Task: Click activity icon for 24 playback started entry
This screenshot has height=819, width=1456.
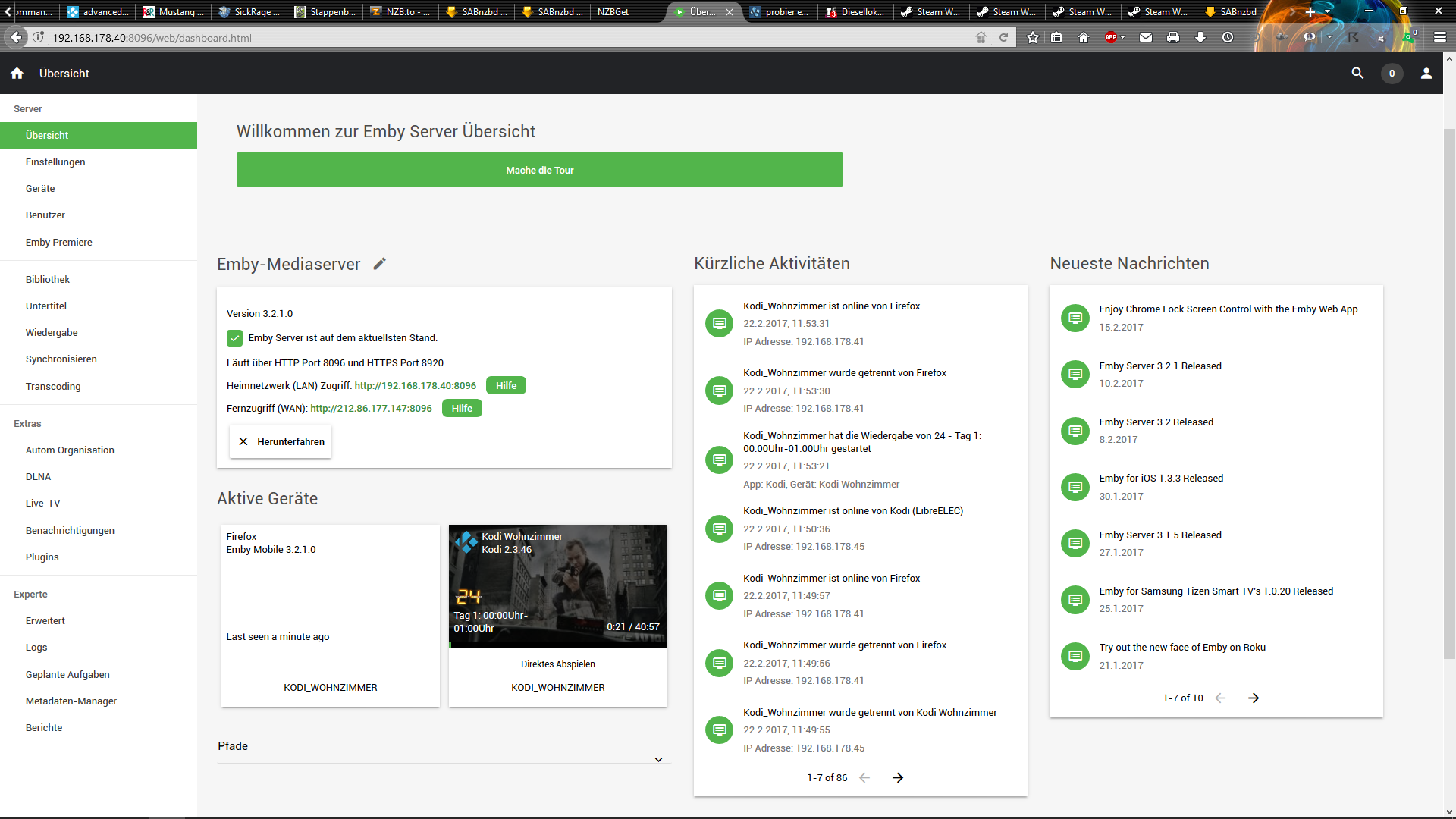Action: click(719, 460)
